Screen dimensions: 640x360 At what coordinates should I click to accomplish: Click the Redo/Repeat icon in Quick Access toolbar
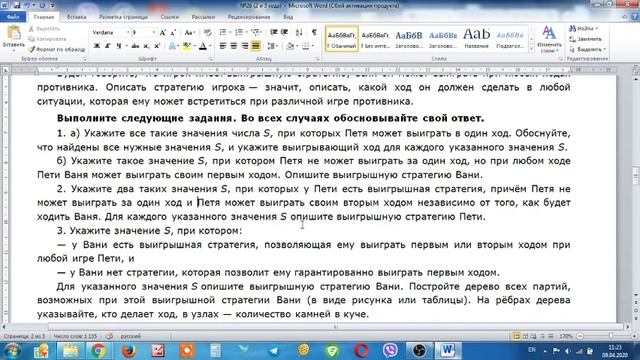click(42, 5)
